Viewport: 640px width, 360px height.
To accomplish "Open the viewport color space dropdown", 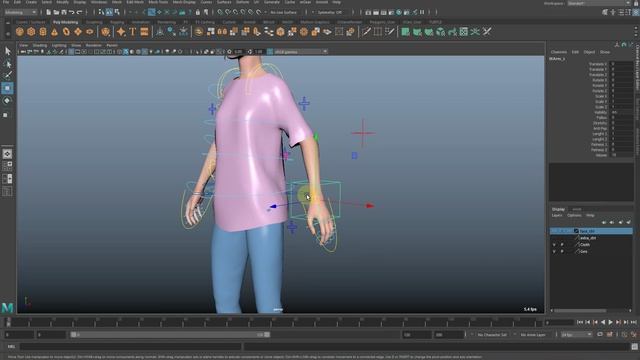I will [300, 52].
